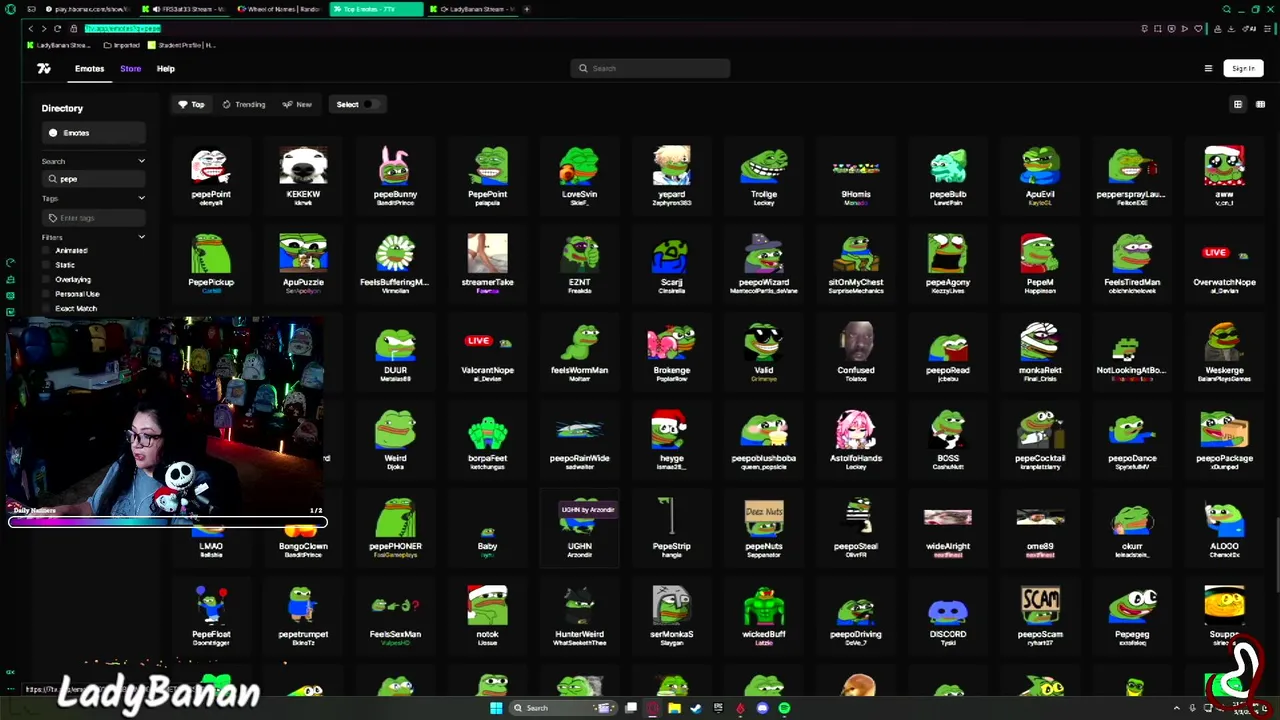Check the Personal Use filter
This screenshot has height=720, width=1280.
(x=46, y=294)
